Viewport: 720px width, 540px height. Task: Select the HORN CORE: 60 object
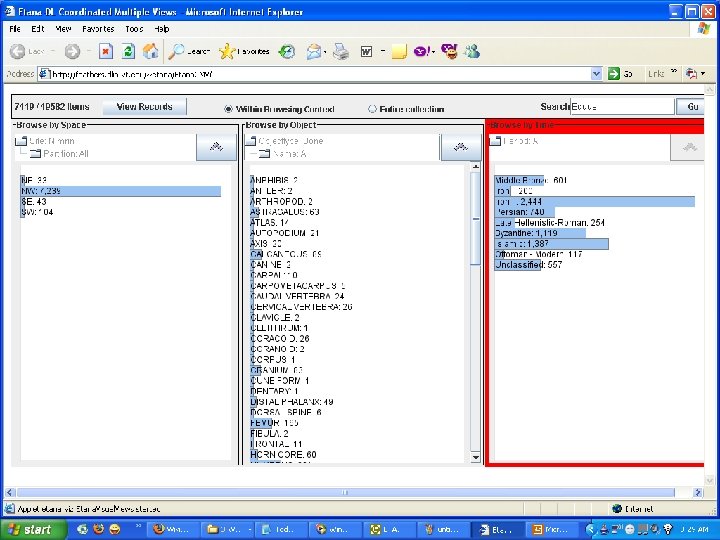click(x=283, y=455)
